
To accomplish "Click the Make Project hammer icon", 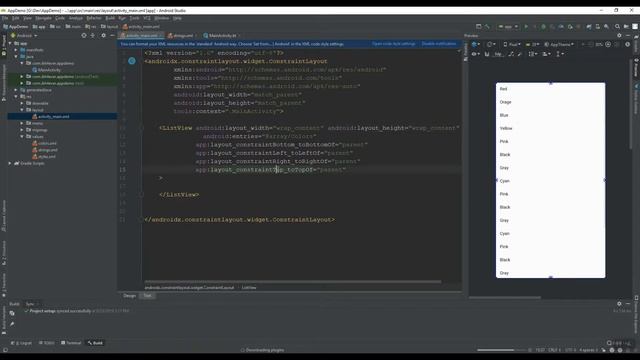I will (x=487, y=27).
